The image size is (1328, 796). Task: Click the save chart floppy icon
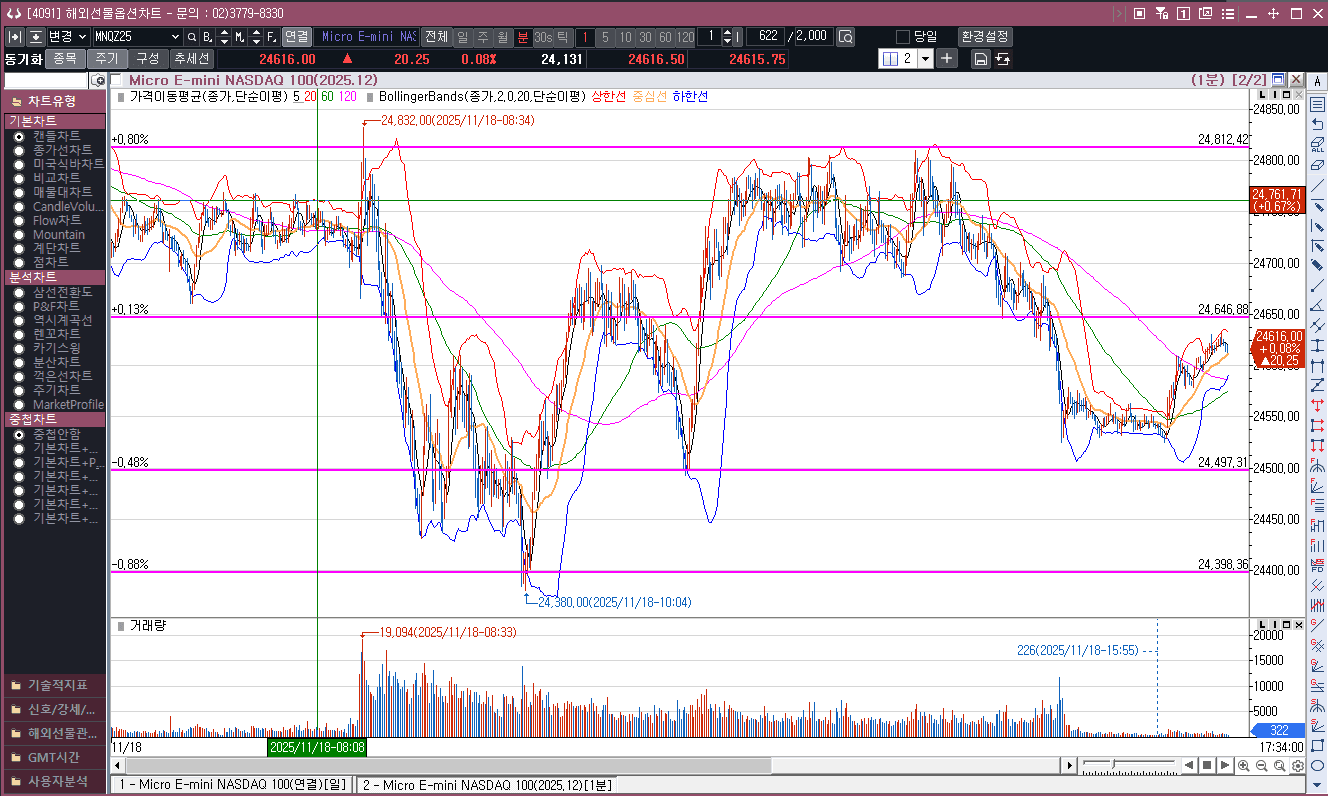point(980,59)
